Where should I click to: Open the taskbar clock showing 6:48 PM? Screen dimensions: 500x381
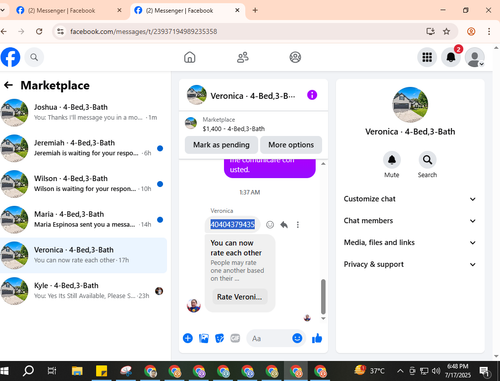pos(458,371)
